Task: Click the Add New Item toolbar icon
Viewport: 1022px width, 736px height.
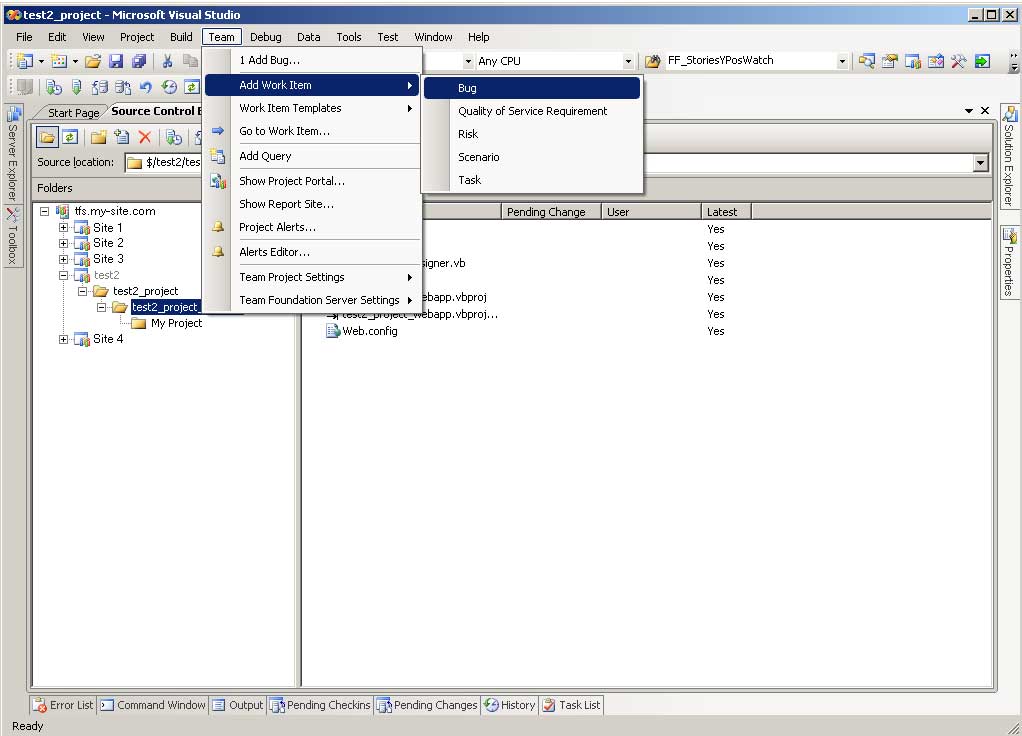Action: coord(59,61)
